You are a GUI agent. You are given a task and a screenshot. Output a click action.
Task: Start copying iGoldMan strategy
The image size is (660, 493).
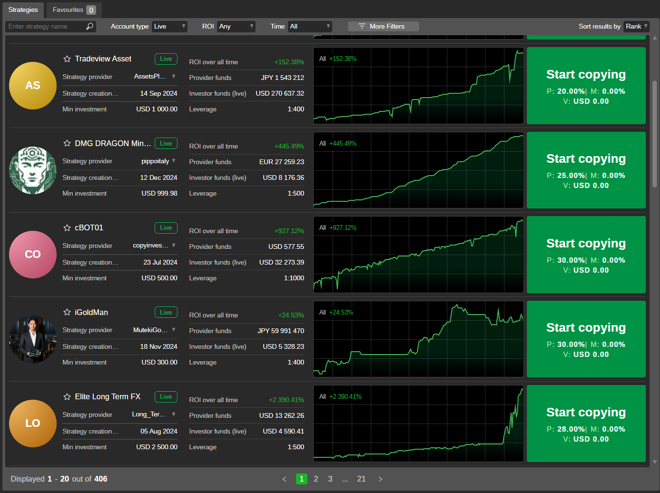click(586, 339)
